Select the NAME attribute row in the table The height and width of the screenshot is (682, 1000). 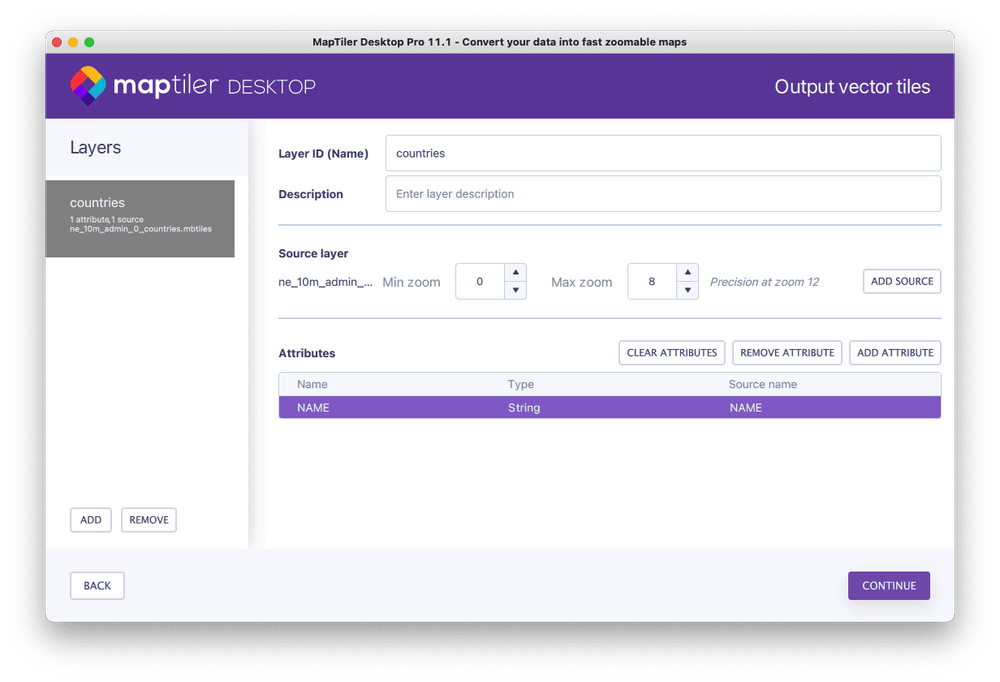610,407
